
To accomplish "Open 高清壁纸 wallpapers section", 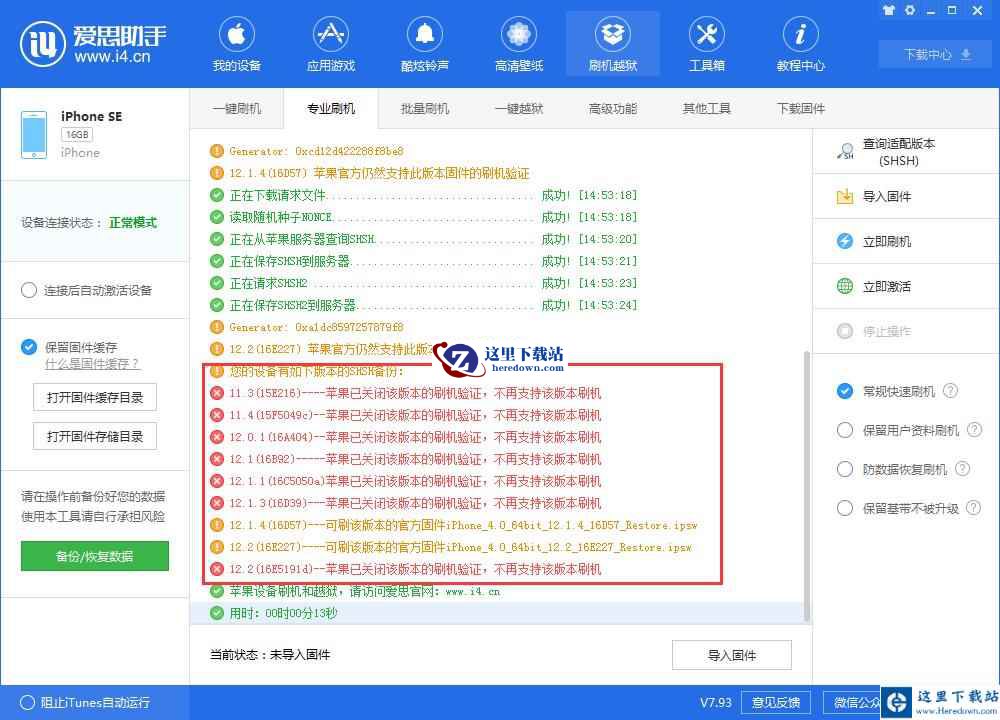I will click(518, 44).
